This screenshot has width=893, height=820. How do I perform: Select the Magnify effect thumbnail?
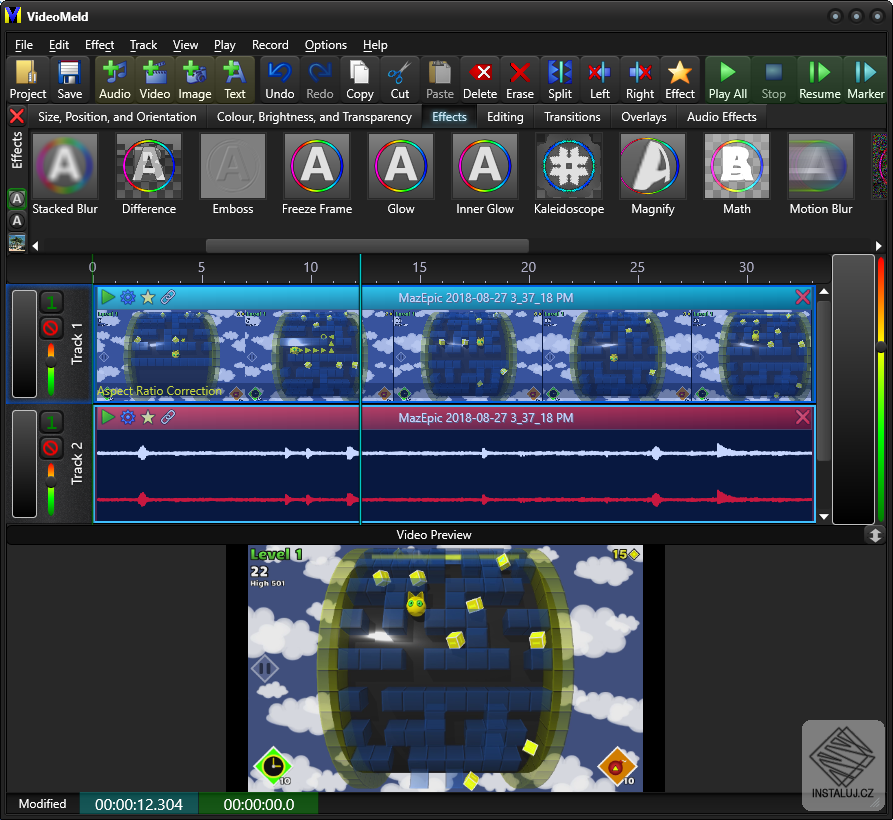(x=653, y=166)
